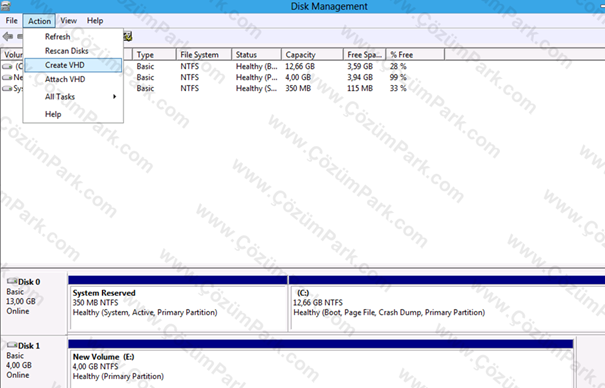The image size is (605, 388).
Task: Close the open Action menu
Action: coord(39,21)
